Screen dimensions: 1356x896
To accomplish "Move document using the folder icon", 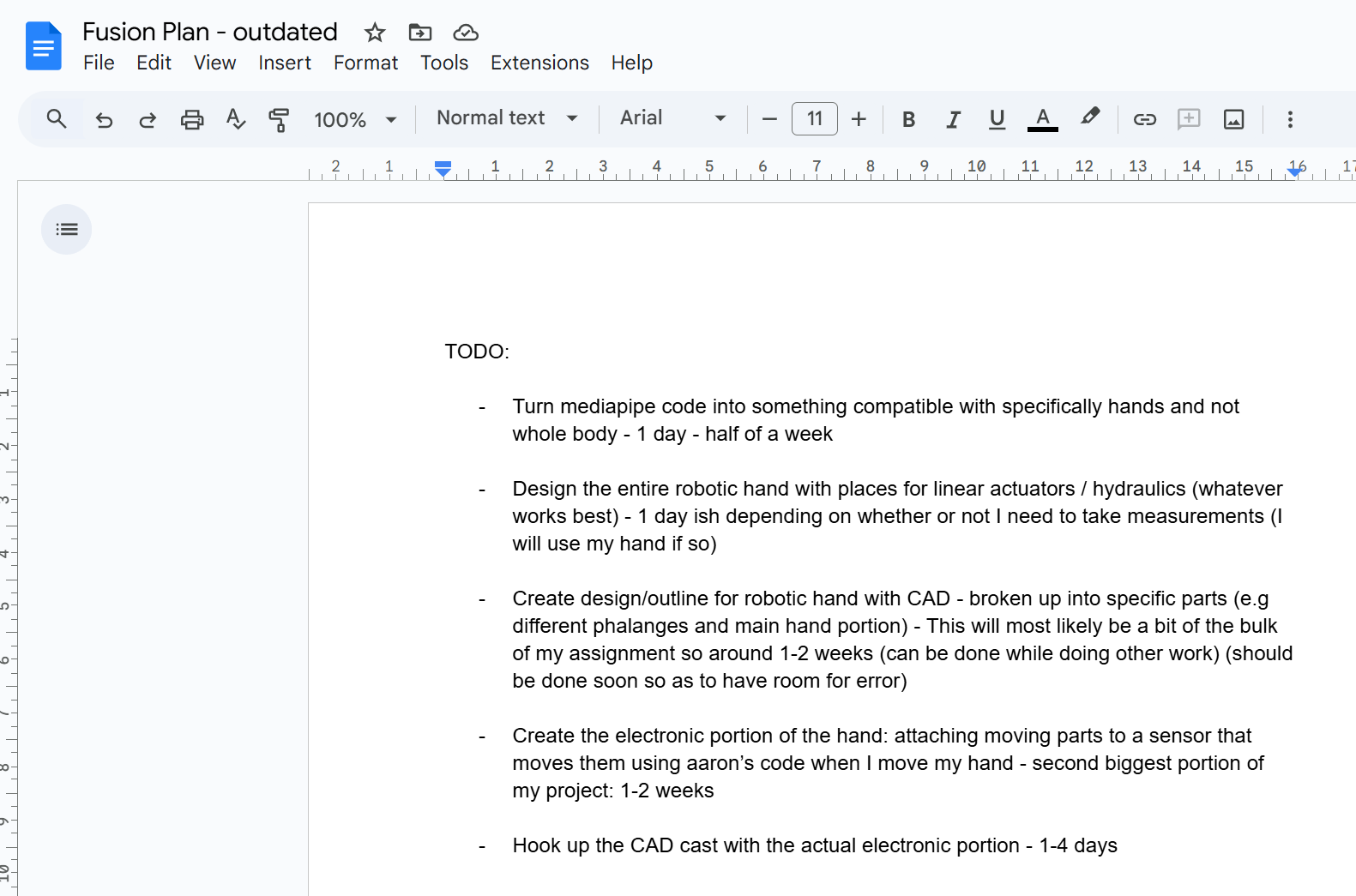I will coord(420,33).
